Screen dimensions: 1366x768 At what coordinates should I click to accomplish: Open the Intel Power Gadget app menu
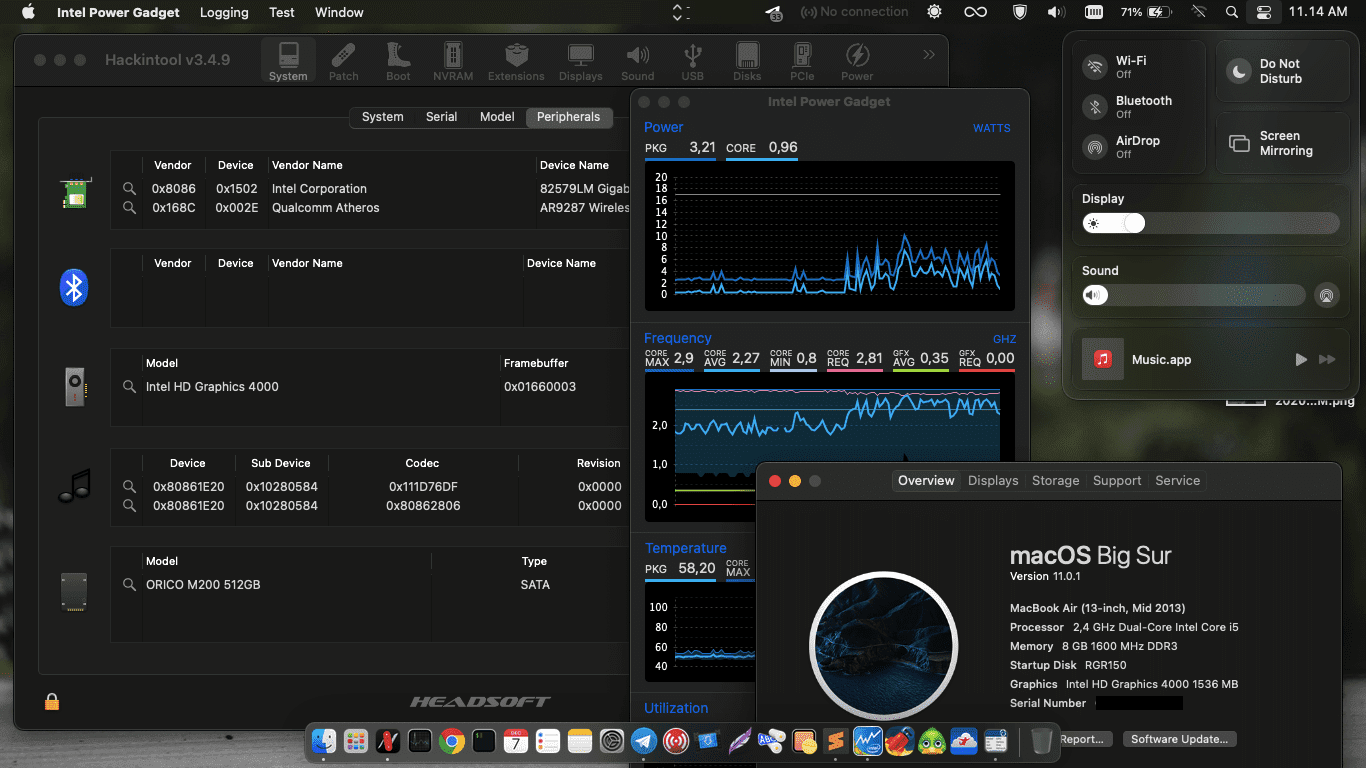coord(119,12)
